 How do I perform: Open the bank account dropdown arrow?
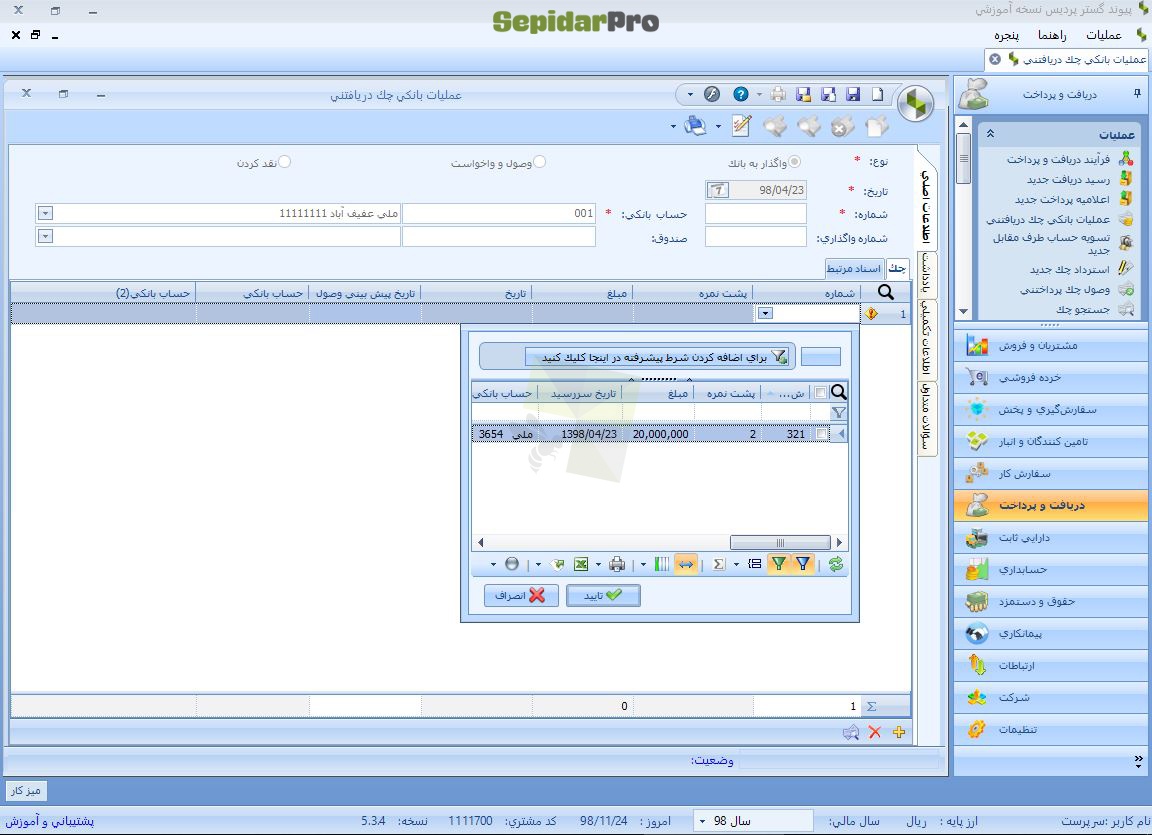click(x=45, y=214)
